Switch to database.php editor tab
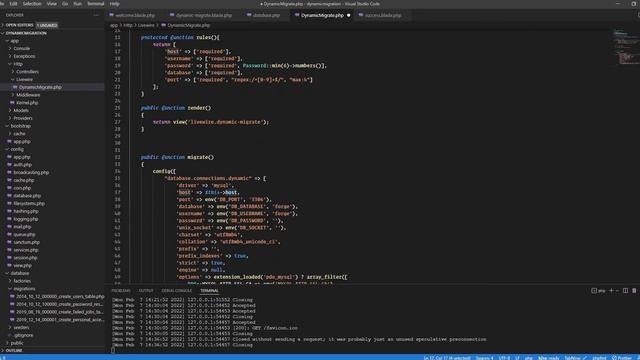The height and width of the screenshot is (360, 640). click(x=266, y=16)
